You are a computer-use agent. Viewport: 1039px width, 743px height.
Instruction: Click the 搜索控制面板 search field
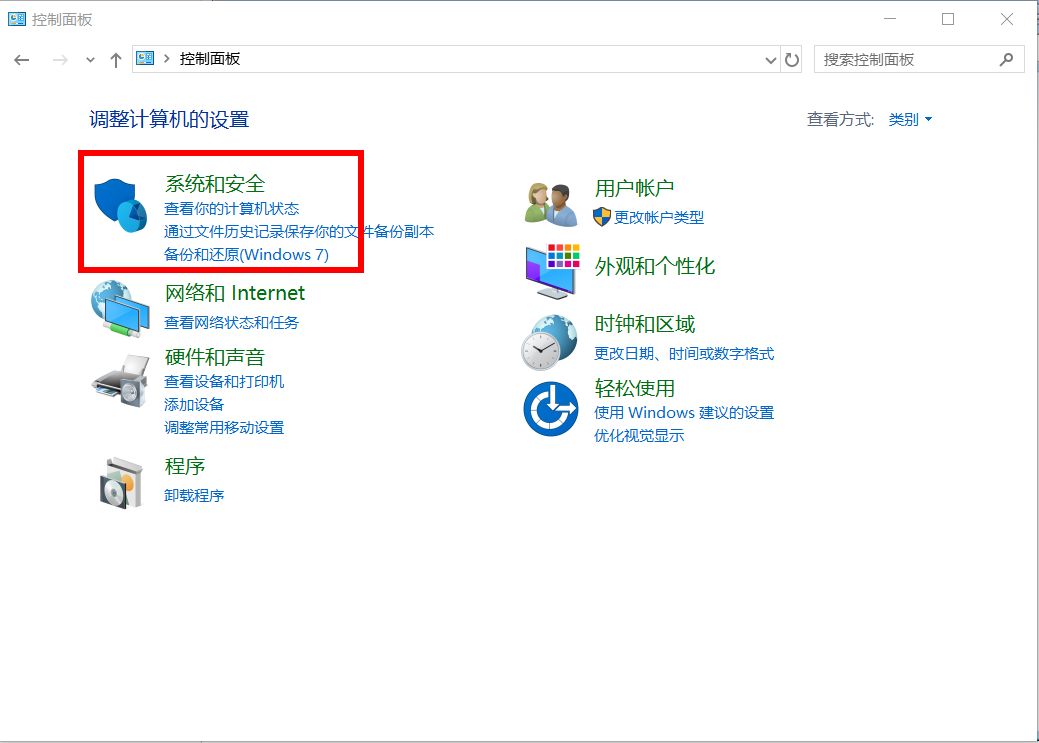click(919, 60)
